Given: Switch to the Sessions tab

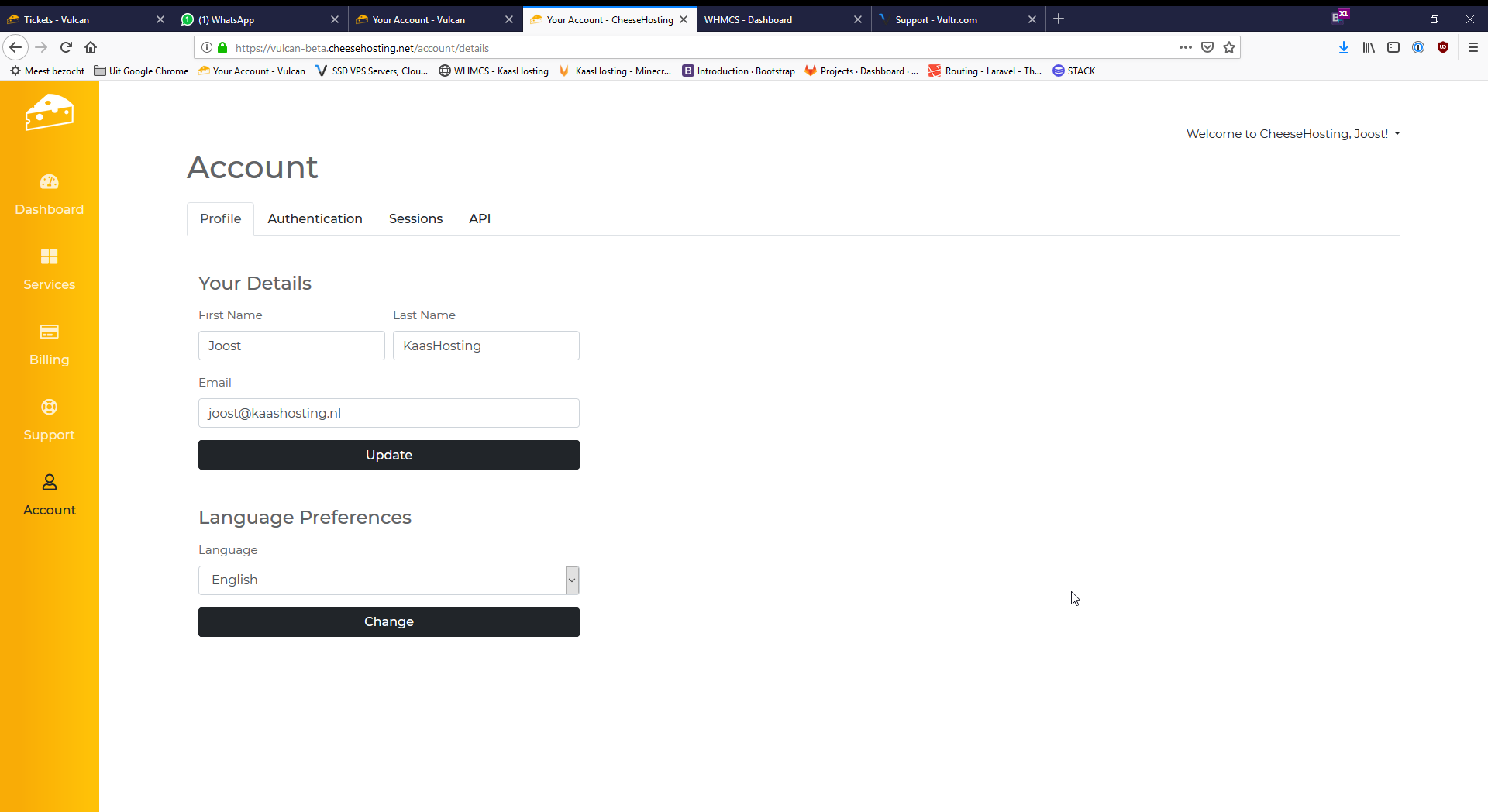Looking at the screenshot, I should [x=415, y=218].
